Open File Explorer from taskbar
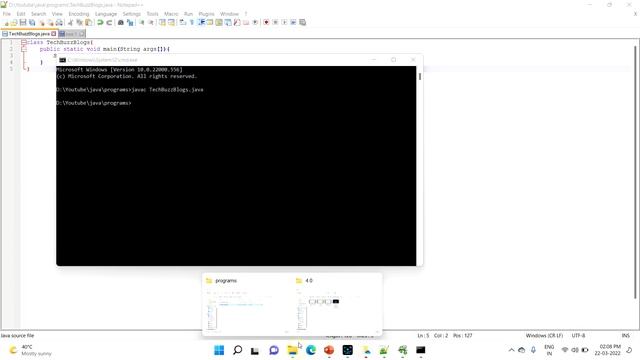 (x=292, y=350)
